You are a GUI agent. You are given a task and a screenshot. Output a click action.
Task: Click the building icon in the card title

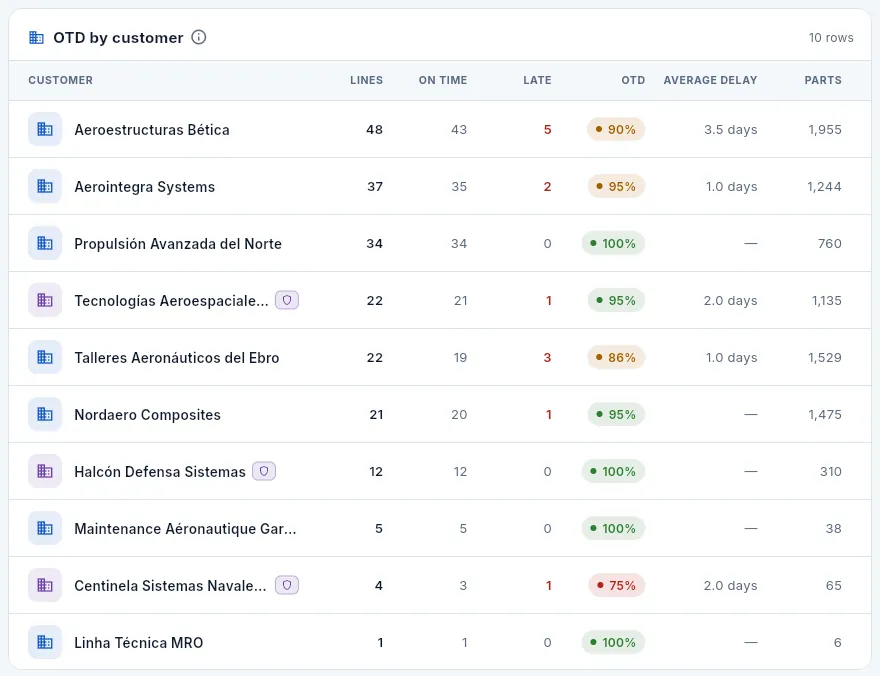pos(36,38)
